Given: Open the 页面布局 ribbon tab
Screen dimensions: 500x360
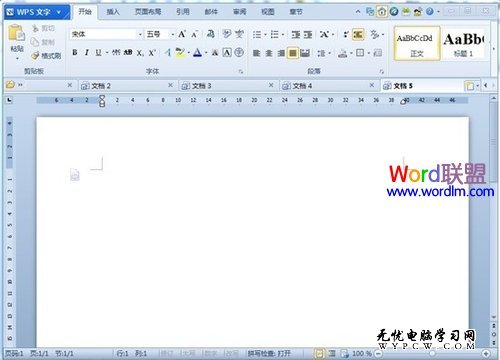Looking at the screenshot, I should point(148,12).
